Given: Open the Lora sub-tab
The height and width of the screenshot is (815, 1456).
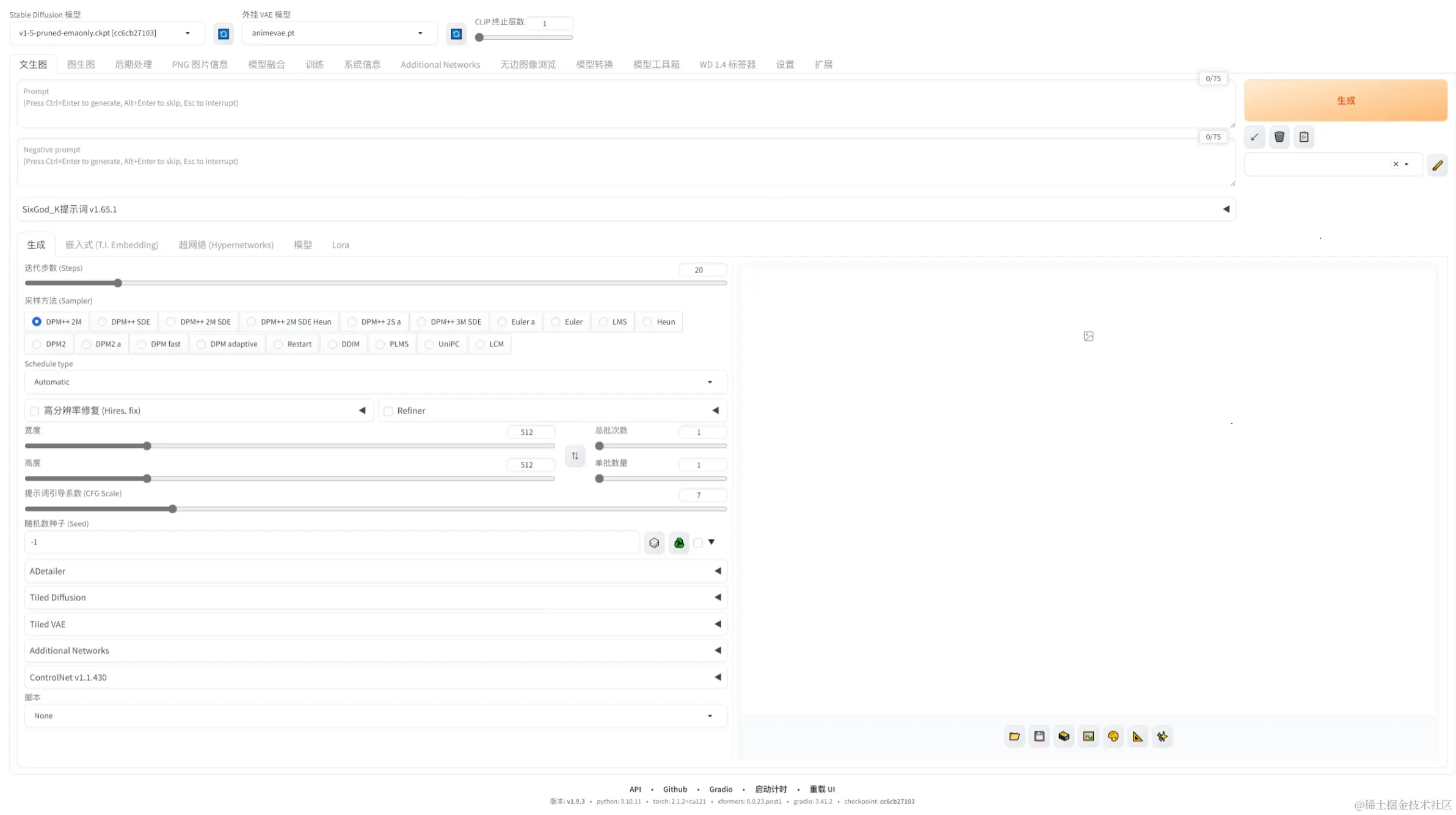Looking at the screenshot, I should click(x=340, y=245).
